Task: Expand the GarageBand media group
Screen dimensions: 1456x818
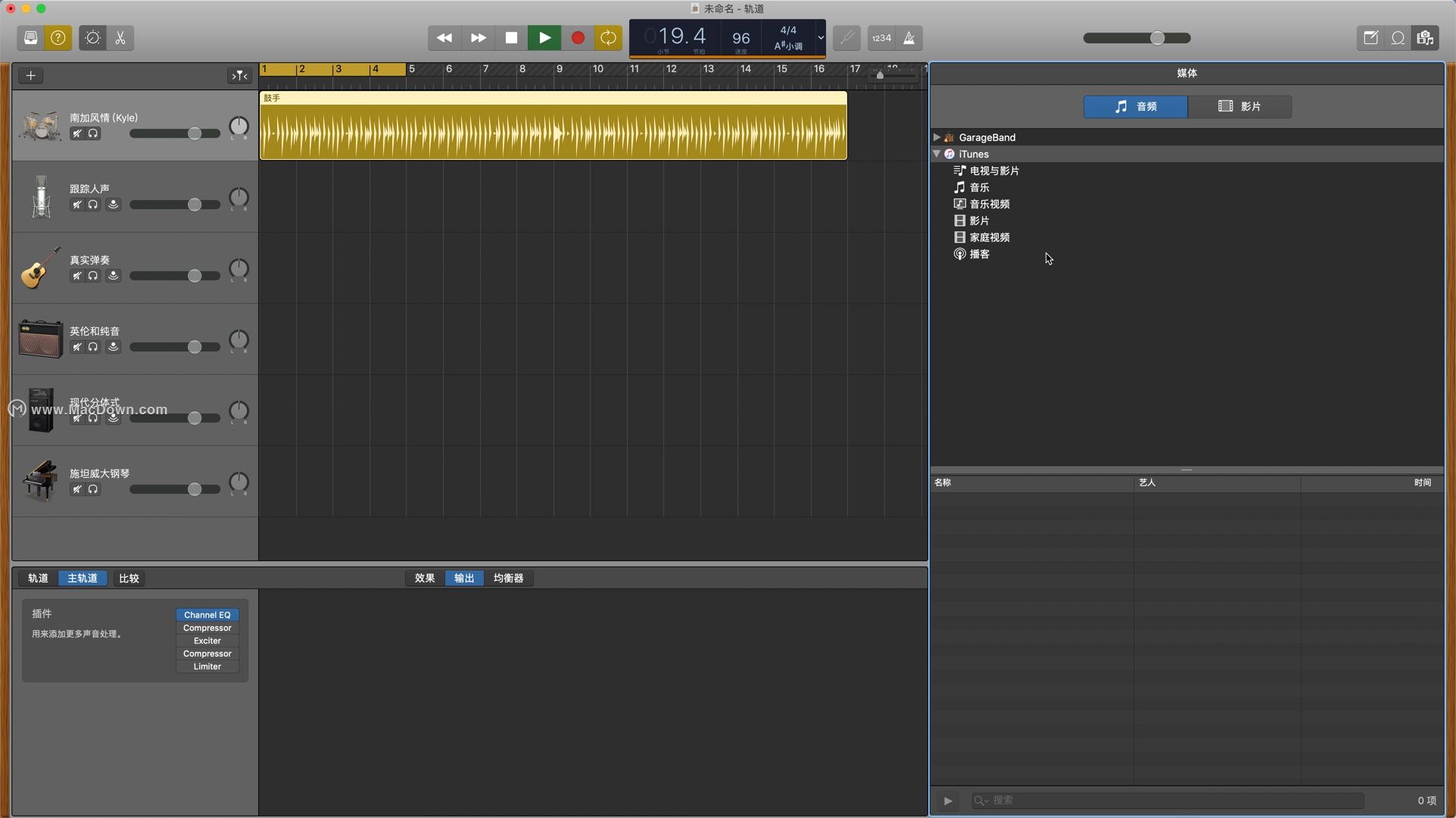Action: [x=937, y=137]
